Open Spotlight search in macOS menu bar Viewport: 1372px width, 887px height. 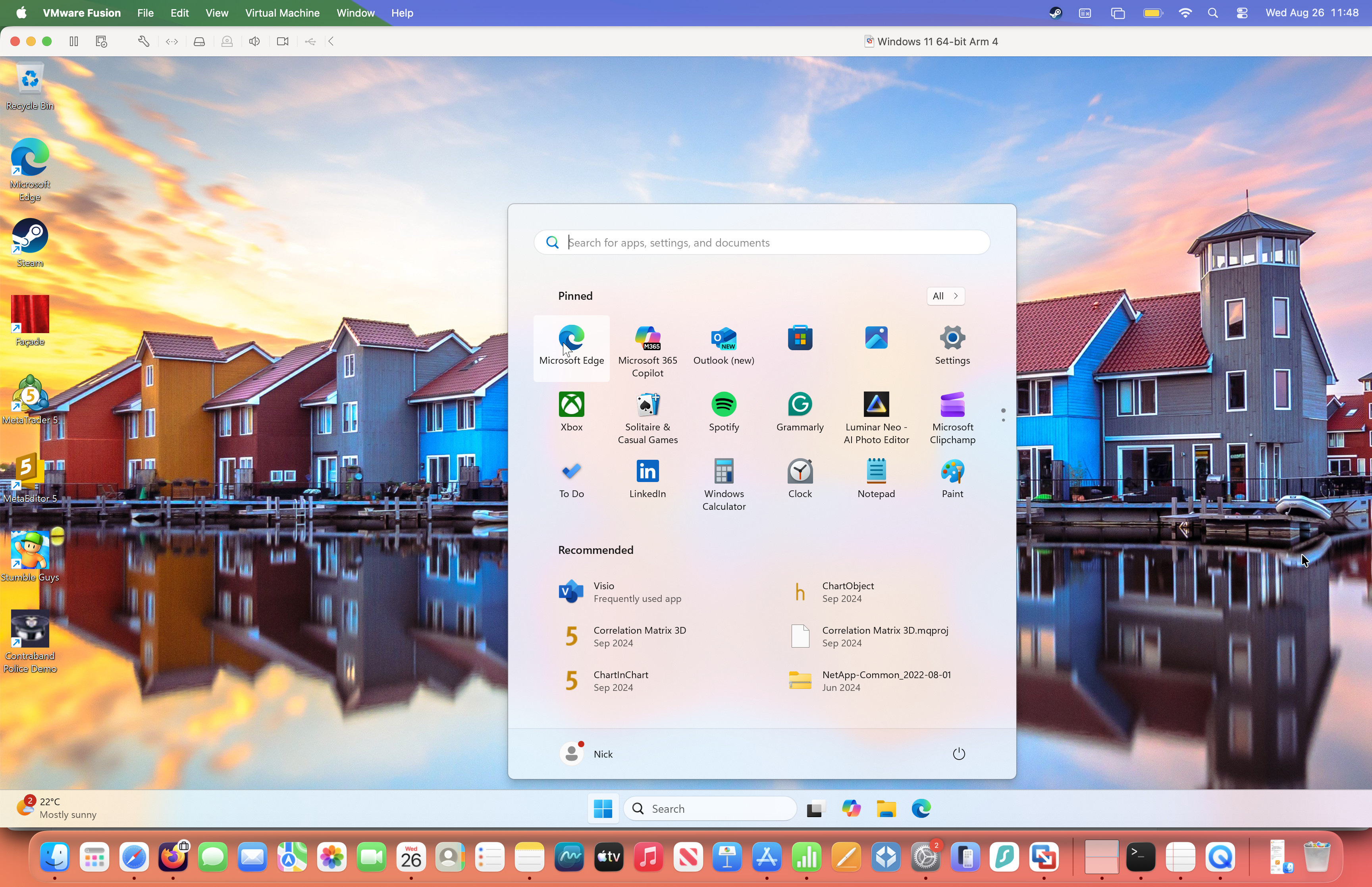pyautogui.click(x=1212, y=13)
